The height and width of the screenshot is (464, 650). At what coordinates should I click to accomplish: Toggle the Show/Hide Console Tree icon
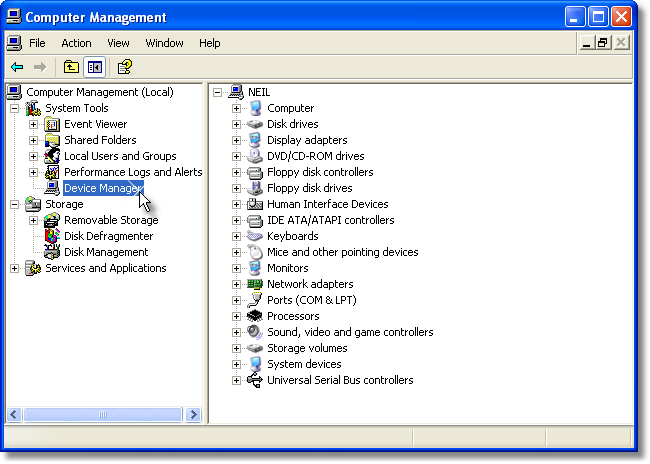pos(95,67)
